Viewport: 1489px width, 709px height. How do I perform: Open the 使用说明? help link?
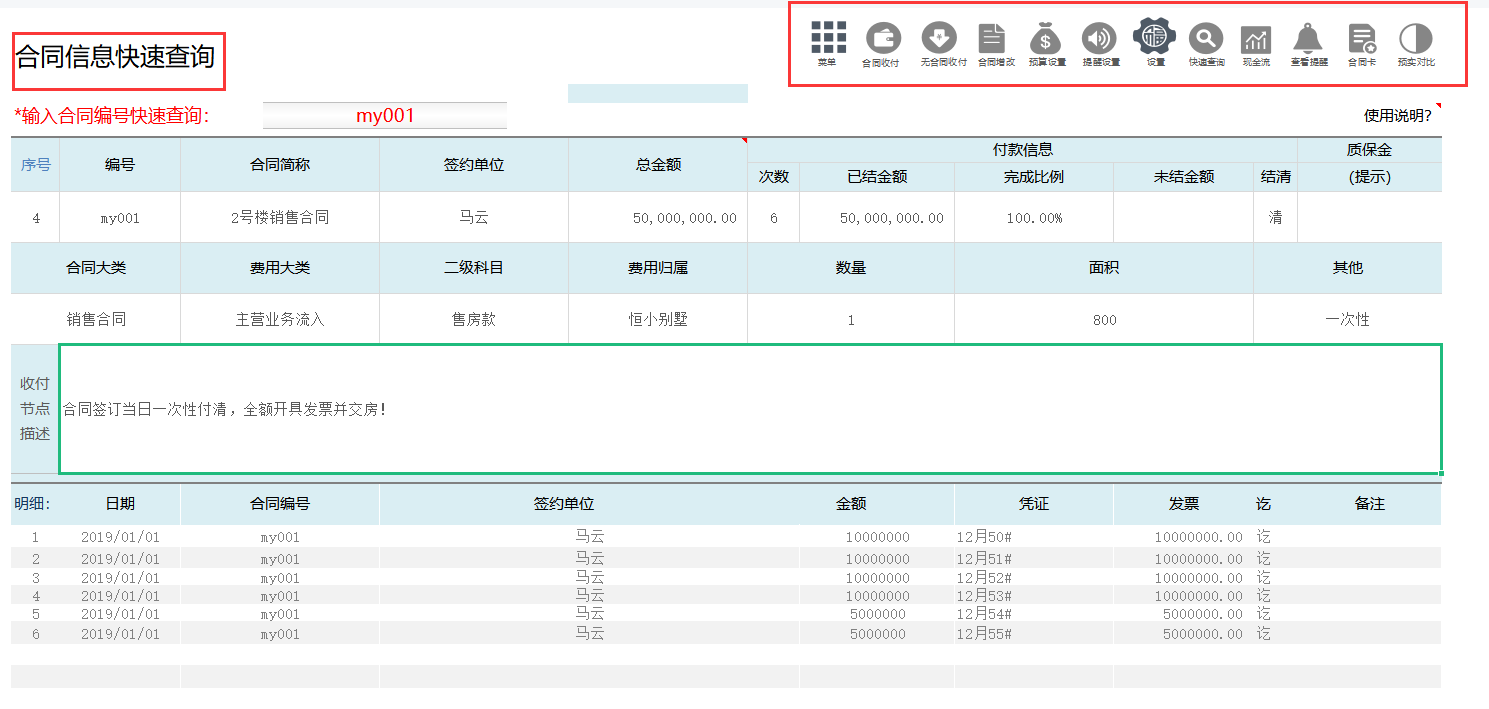(x=1398, y=115)
